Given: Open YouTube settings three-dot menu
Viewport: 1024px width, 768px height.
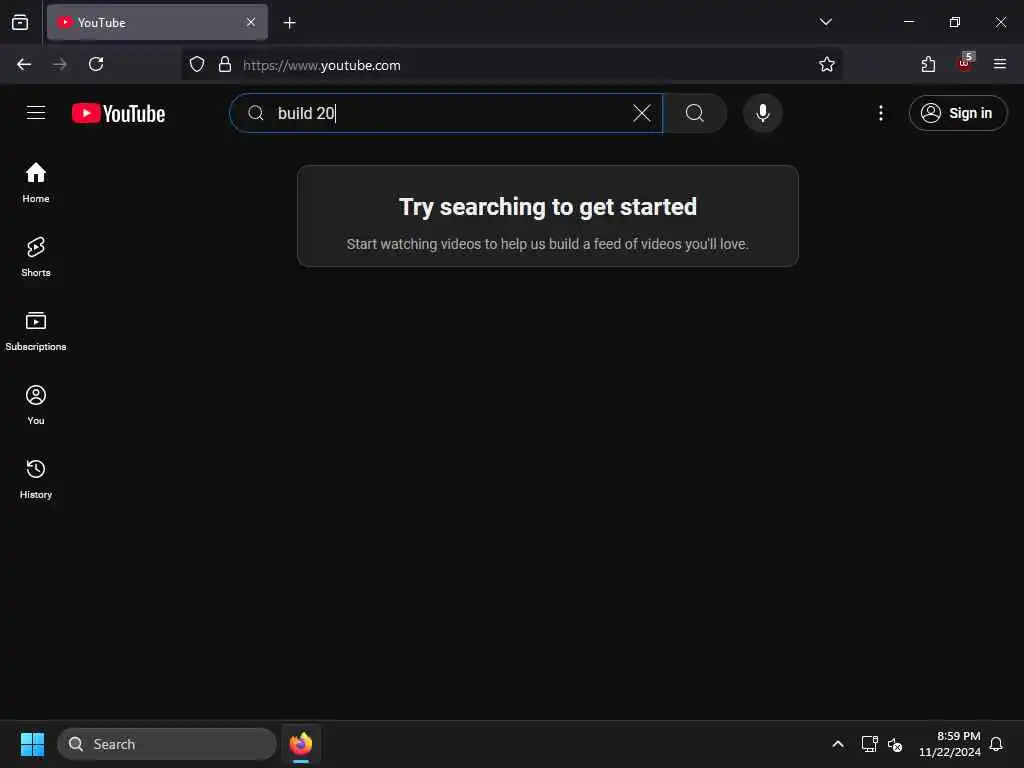Looking at the screenshot, I should pos(880,113).
